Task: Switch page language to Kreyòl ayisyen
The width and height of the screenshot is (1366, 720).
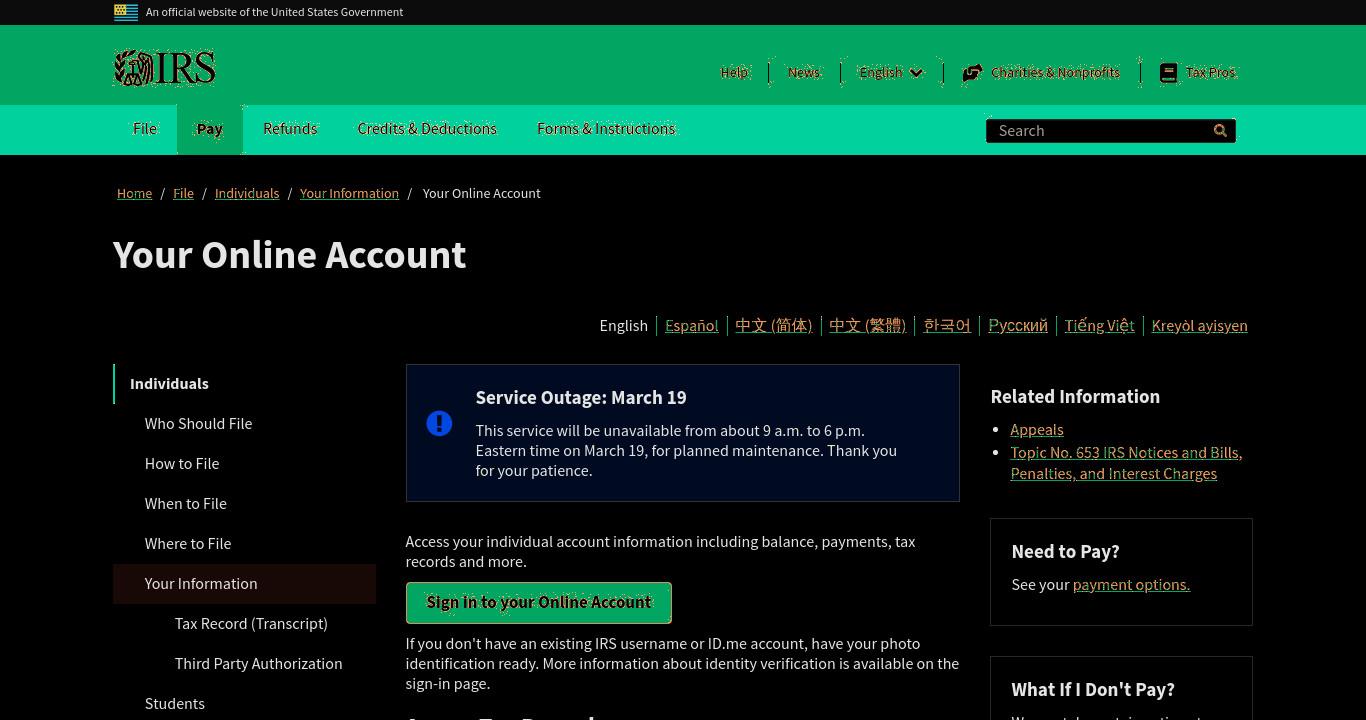Action: pyautogui.click(x=1200, y=325)
